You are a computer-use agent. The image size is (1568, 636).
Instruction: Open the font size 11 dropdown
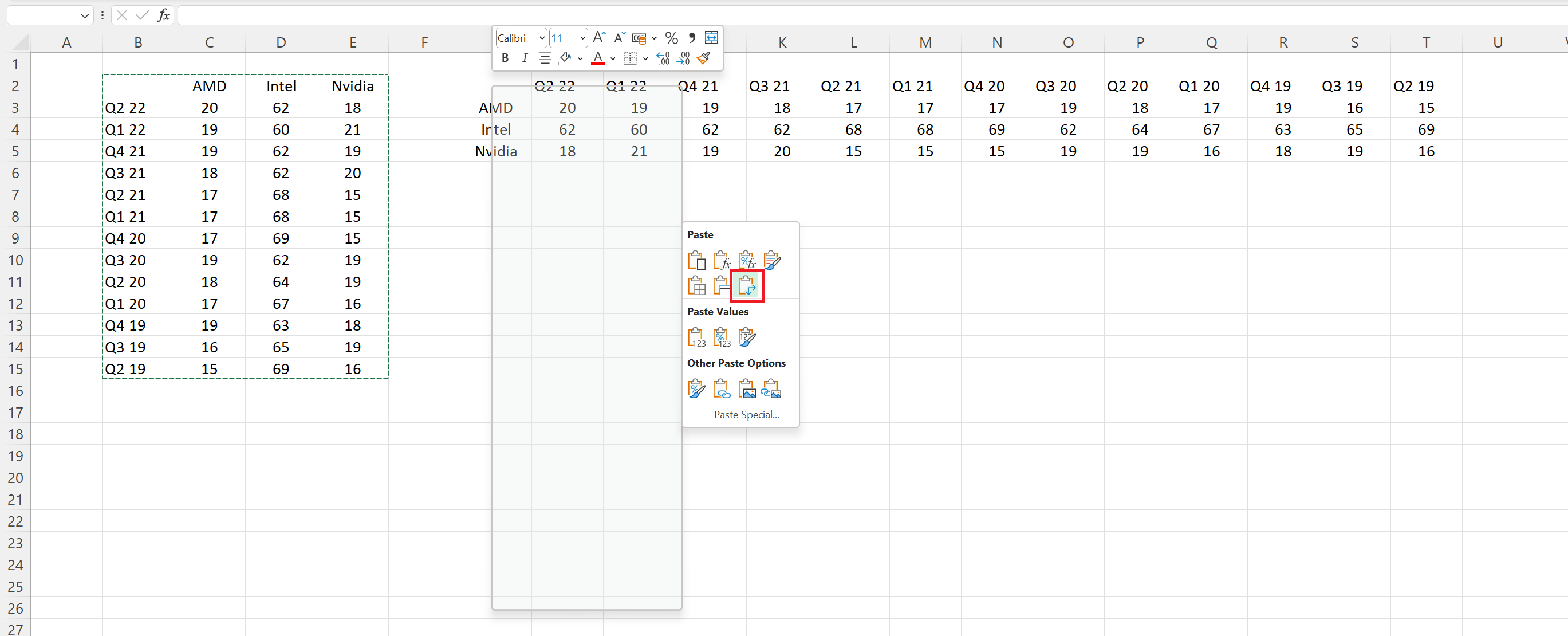(582, 38)
